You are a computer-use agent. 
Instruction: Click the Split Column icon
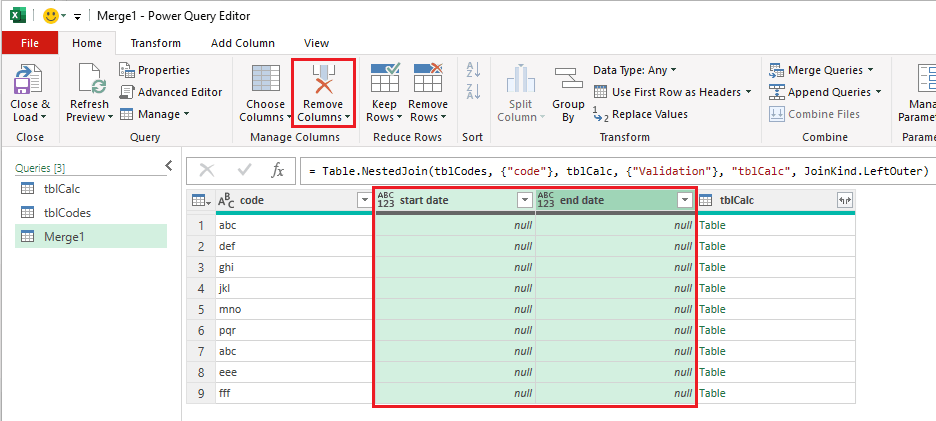click(x=521, y=78)
